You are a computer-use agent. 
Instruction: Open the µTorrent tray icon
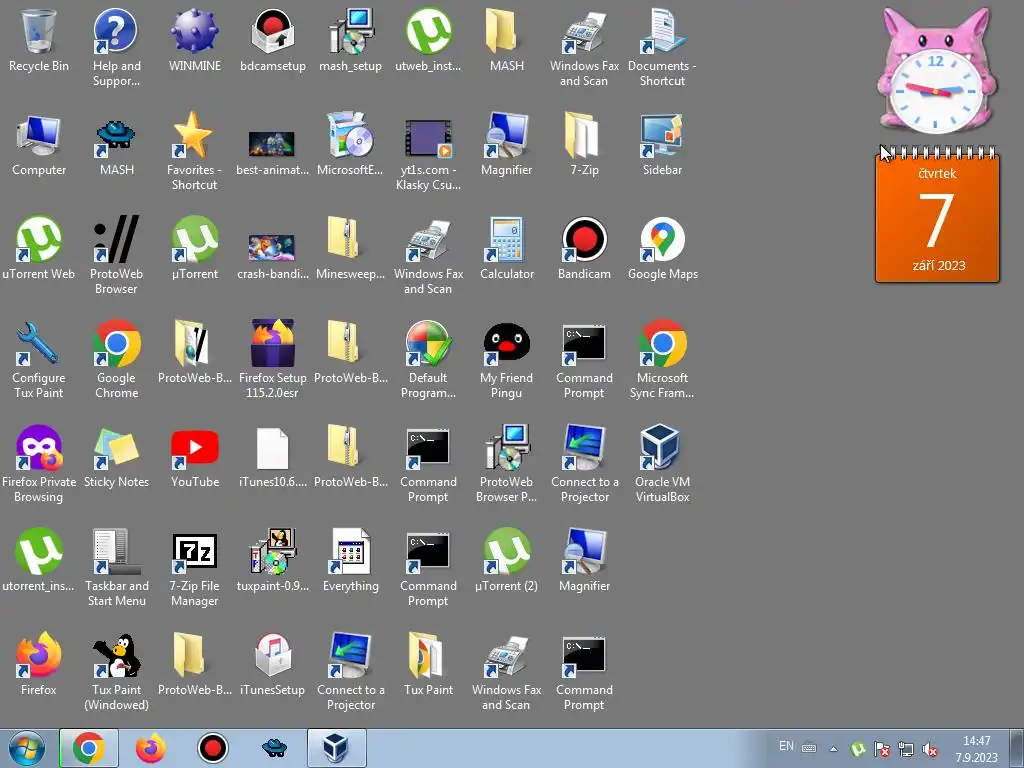(858, 749)
